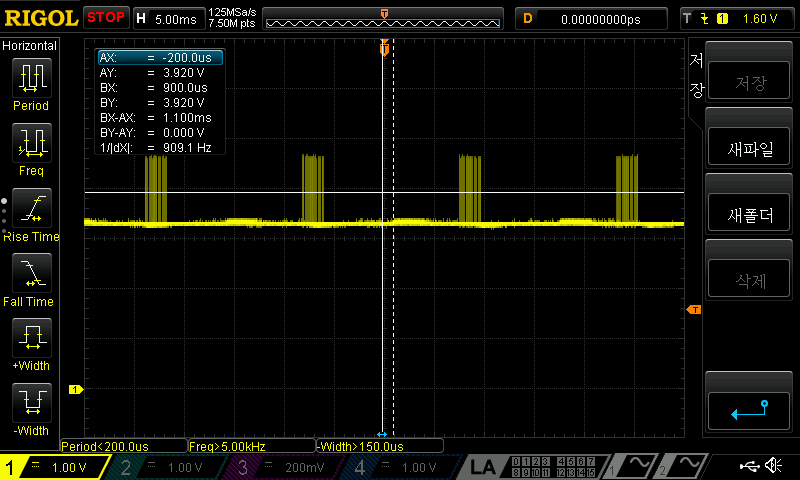This screenshot has width=800, height=480.
Task: Click source 1 waveform generator icon
Action: 633,466
